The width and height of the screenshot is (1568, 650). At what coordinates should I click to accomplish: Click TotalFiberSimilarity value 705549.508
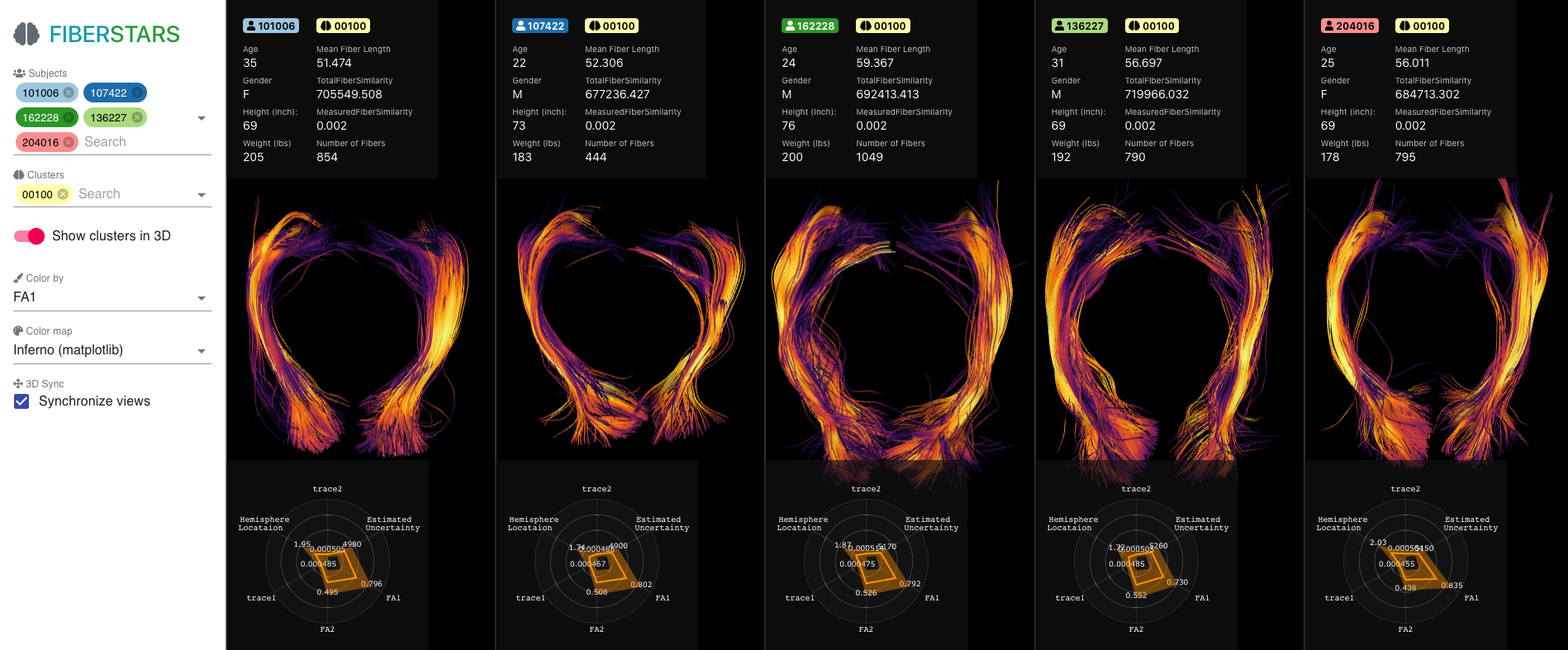pos(349,94)
